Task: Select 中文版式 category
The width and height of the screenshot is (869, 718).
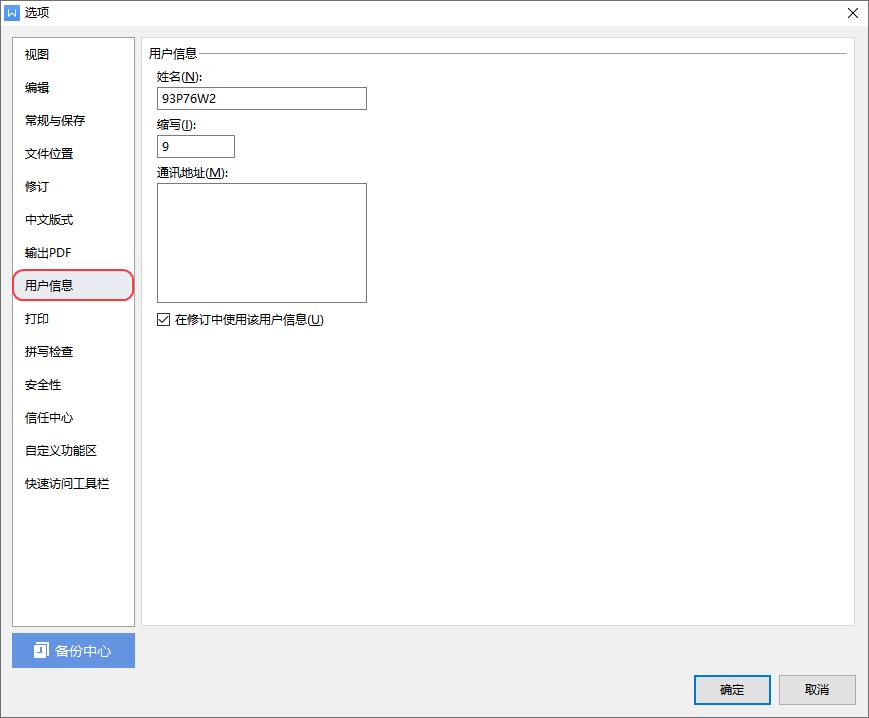Action: 49,220
